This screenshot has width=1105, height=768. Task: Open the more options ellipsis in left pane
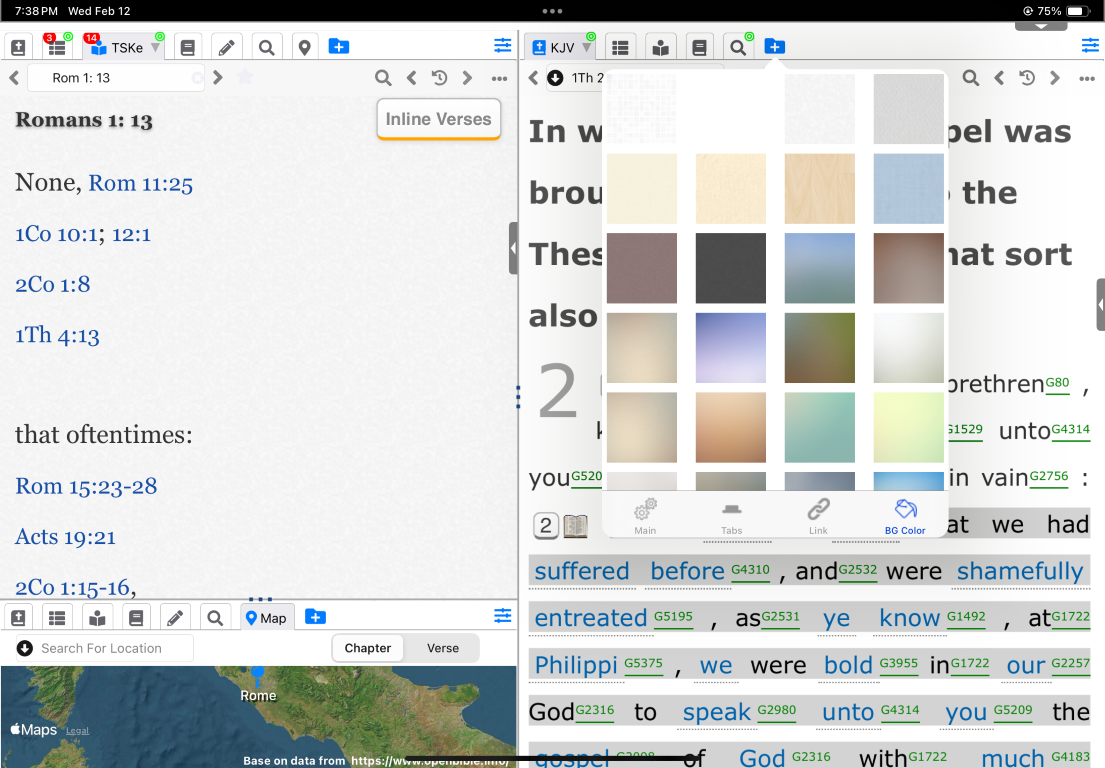pos(499,78)
